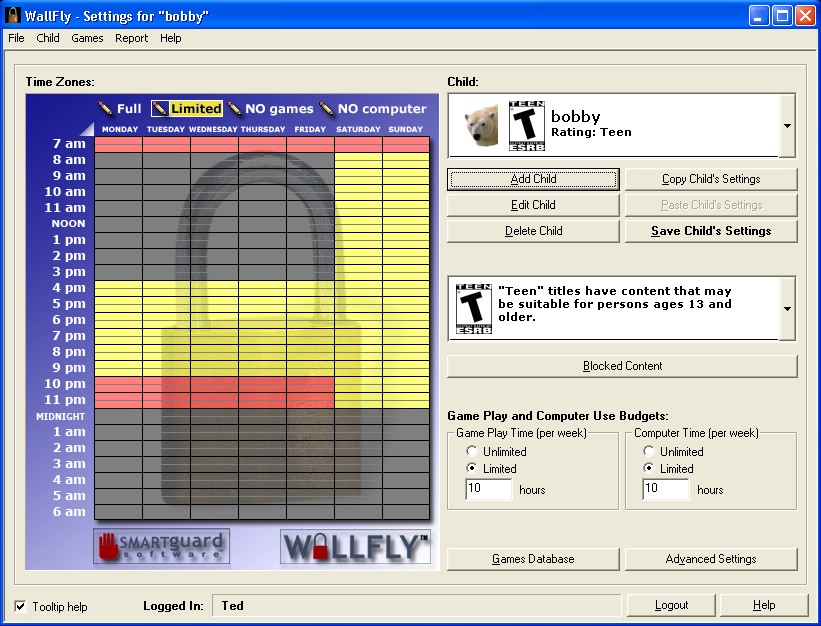821x626 pixels.
Task: Click the Logout button
Action: click(671, 606)
